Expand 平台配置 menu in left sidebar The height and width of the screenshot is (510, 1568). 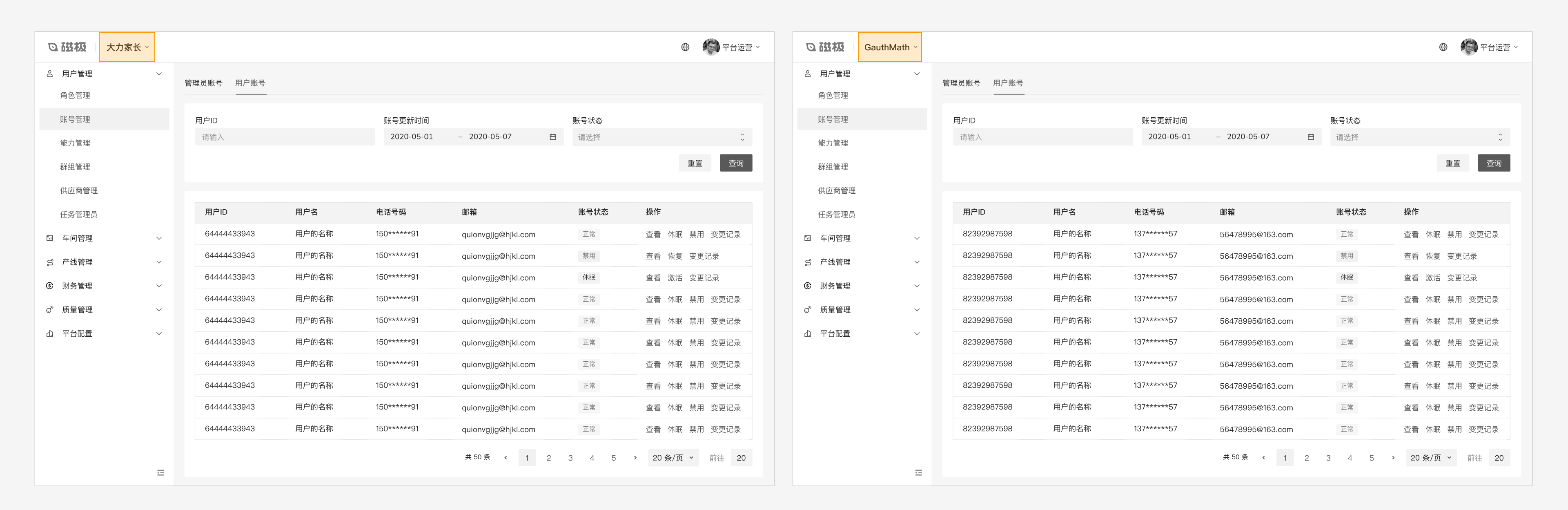tap(104, 333)
